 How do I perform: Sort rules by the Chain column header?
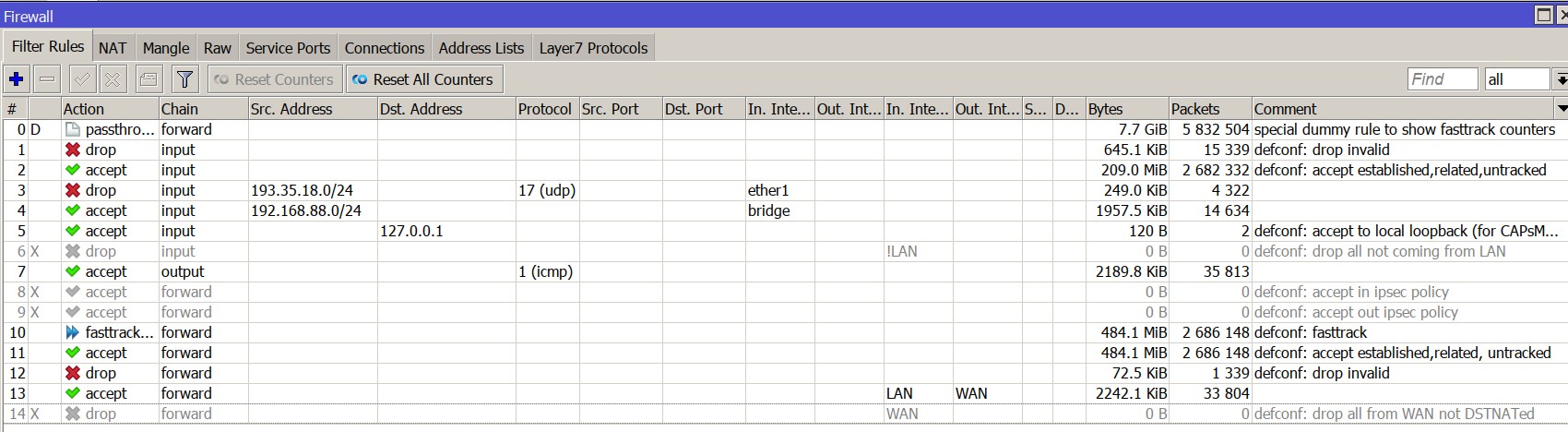coord(203,108)
